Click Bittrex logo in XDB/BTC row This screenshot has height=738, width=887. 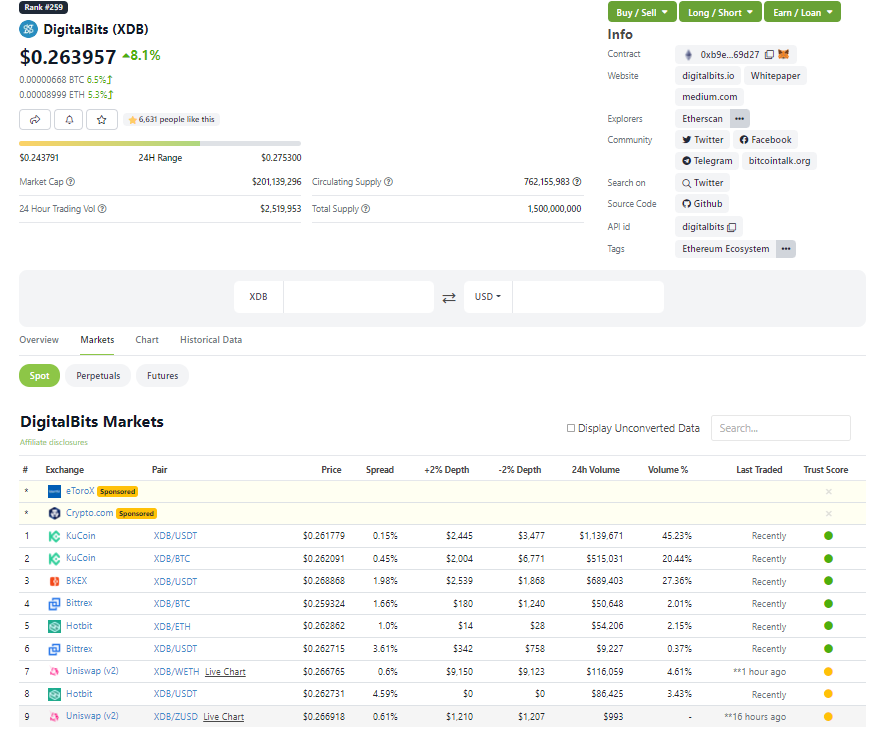pyautogui.click(x=54, y=604)
